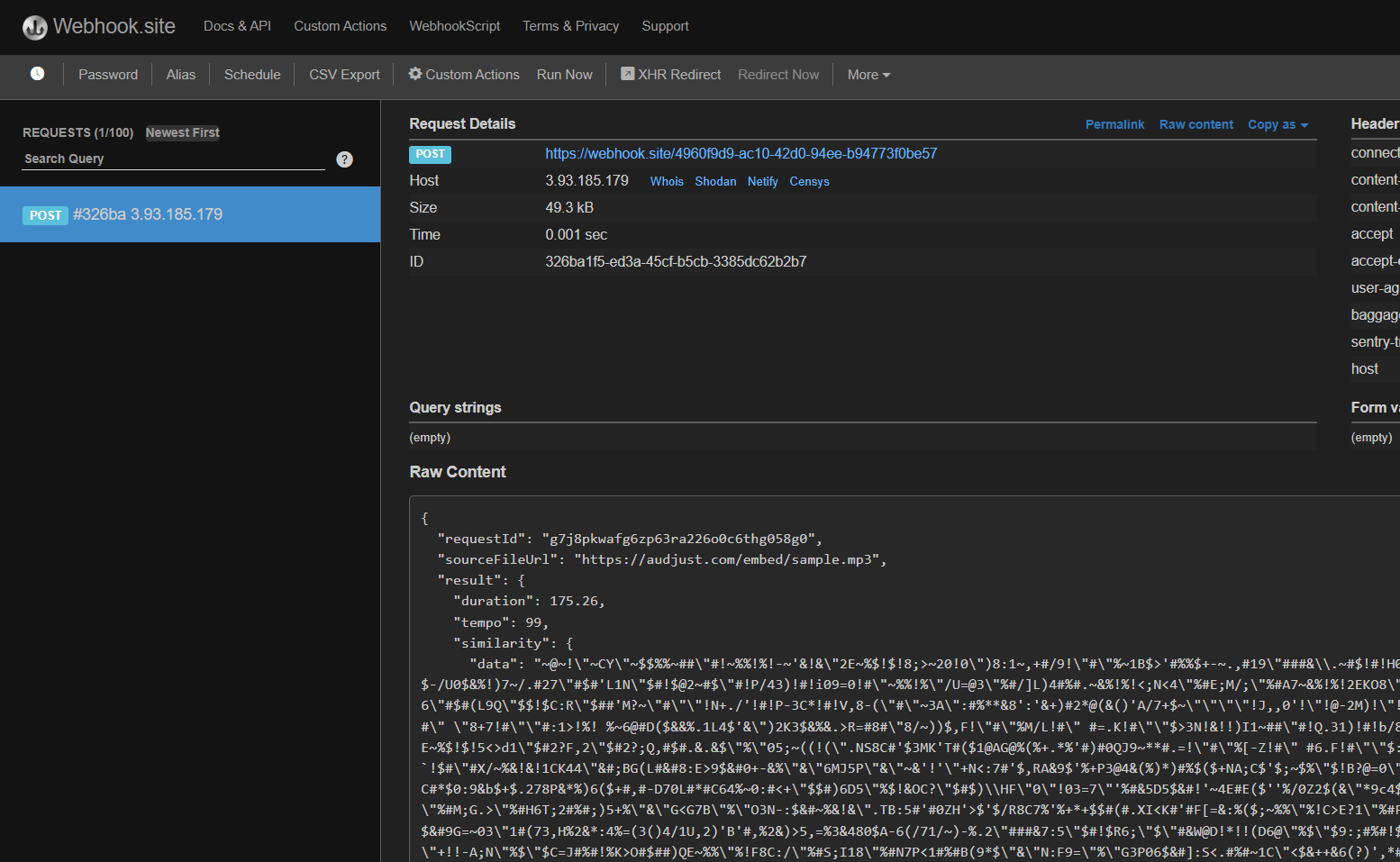Open the webhook URL link

741,154
